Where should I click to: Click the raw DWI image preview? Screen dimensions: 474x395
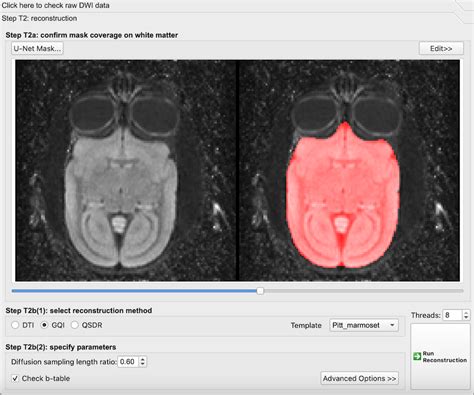tap(126, 170)
